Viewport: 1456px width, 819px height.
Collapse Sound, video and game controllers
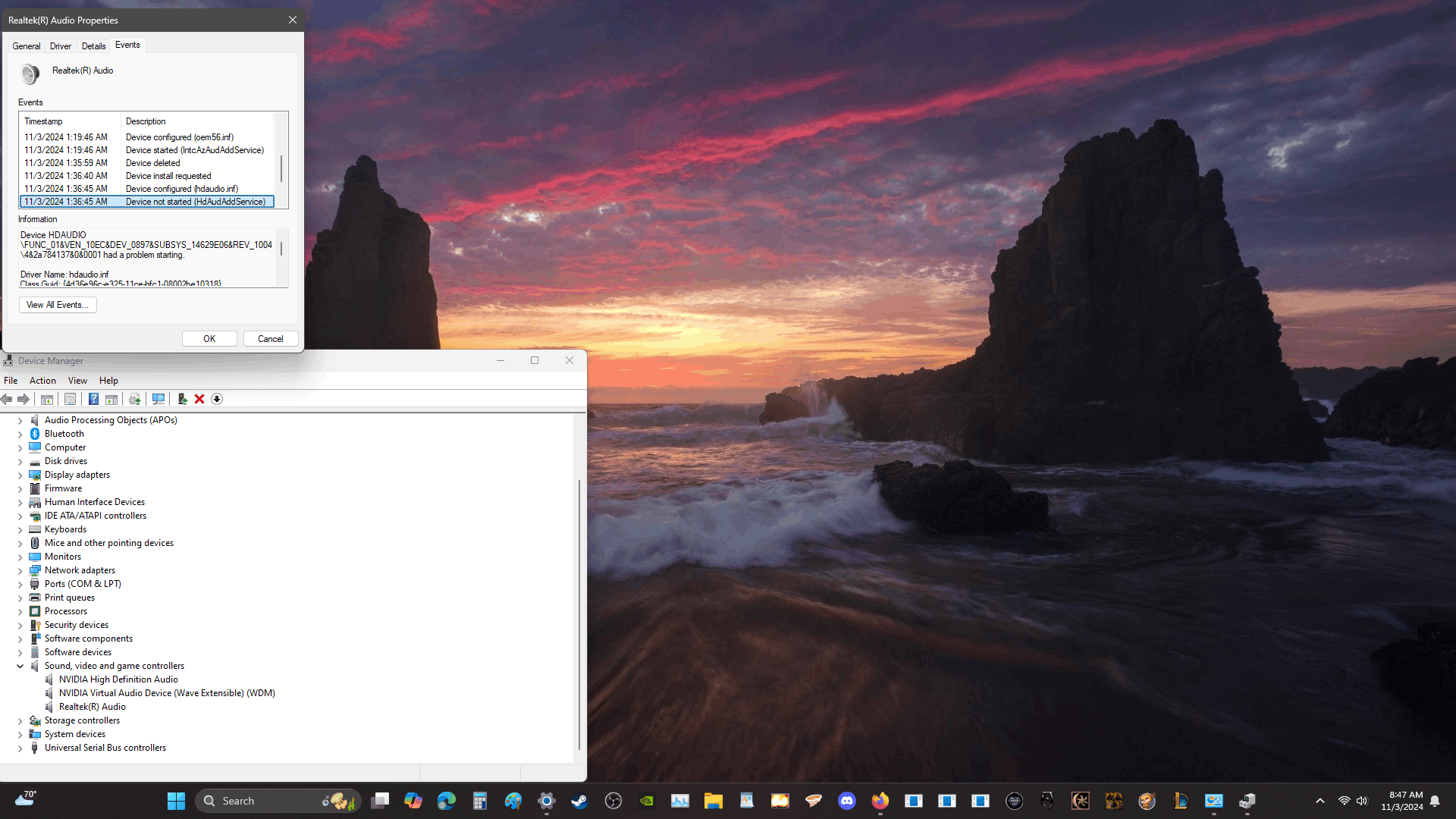[20, 667]
